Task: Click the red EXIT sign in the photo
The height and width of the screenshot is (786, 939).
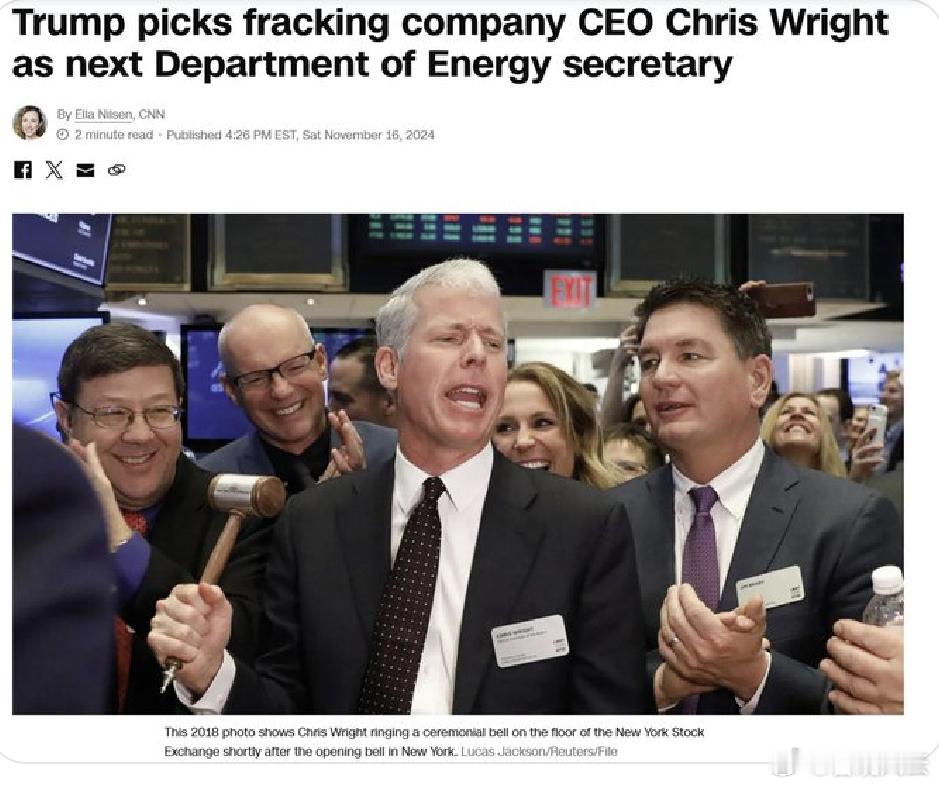Action: click(570, 290)
